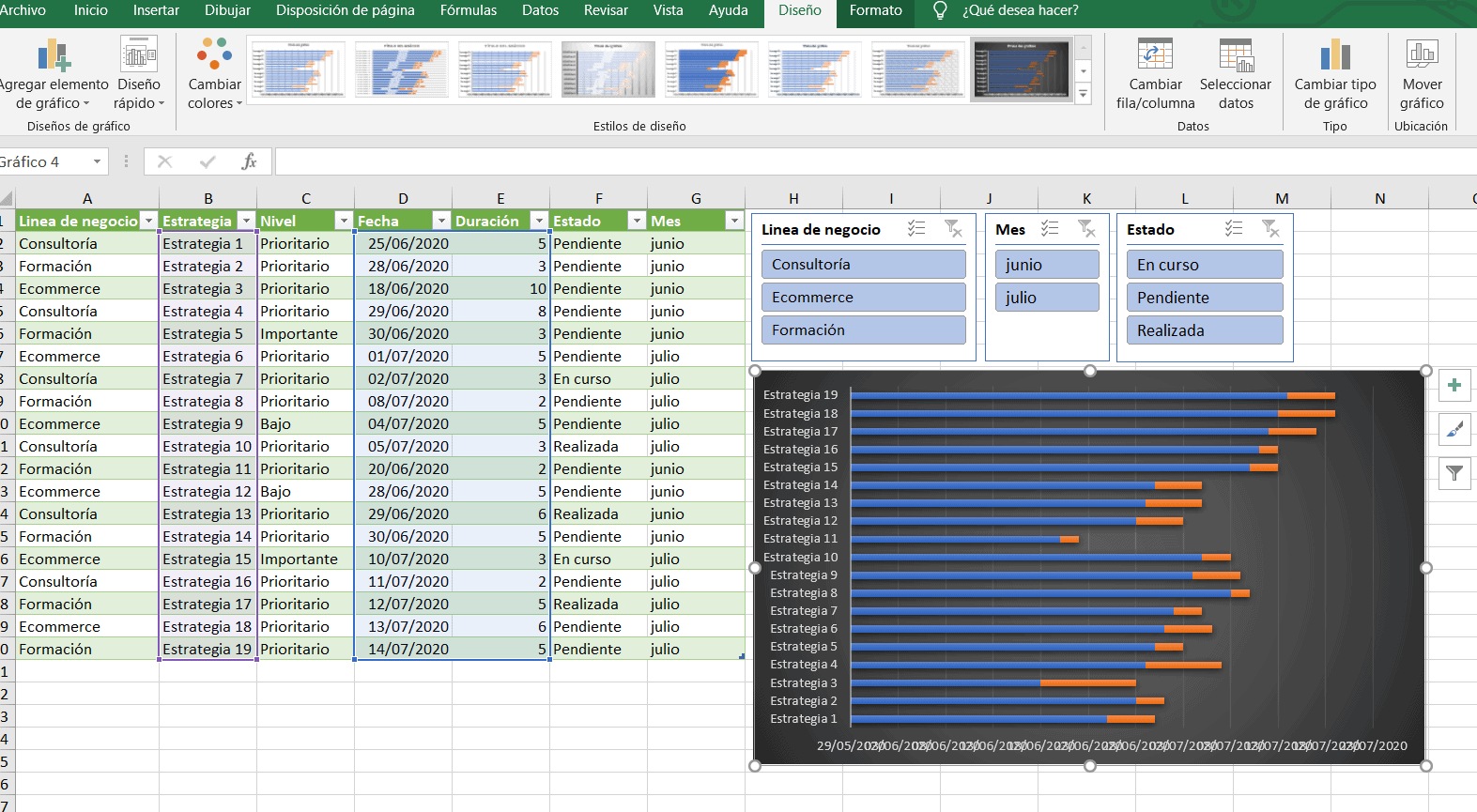1477x812 pixels.
Task: Clear filter on Mes slicer
Action: 1086,229
